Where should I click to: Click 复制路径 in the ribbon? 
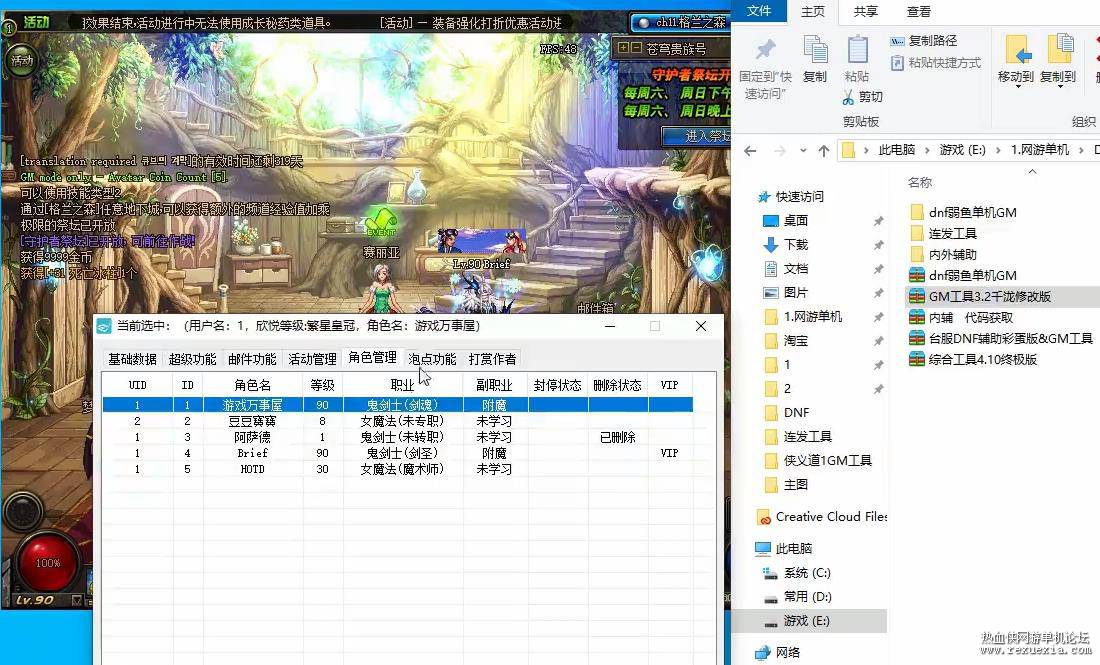[925, 41]
